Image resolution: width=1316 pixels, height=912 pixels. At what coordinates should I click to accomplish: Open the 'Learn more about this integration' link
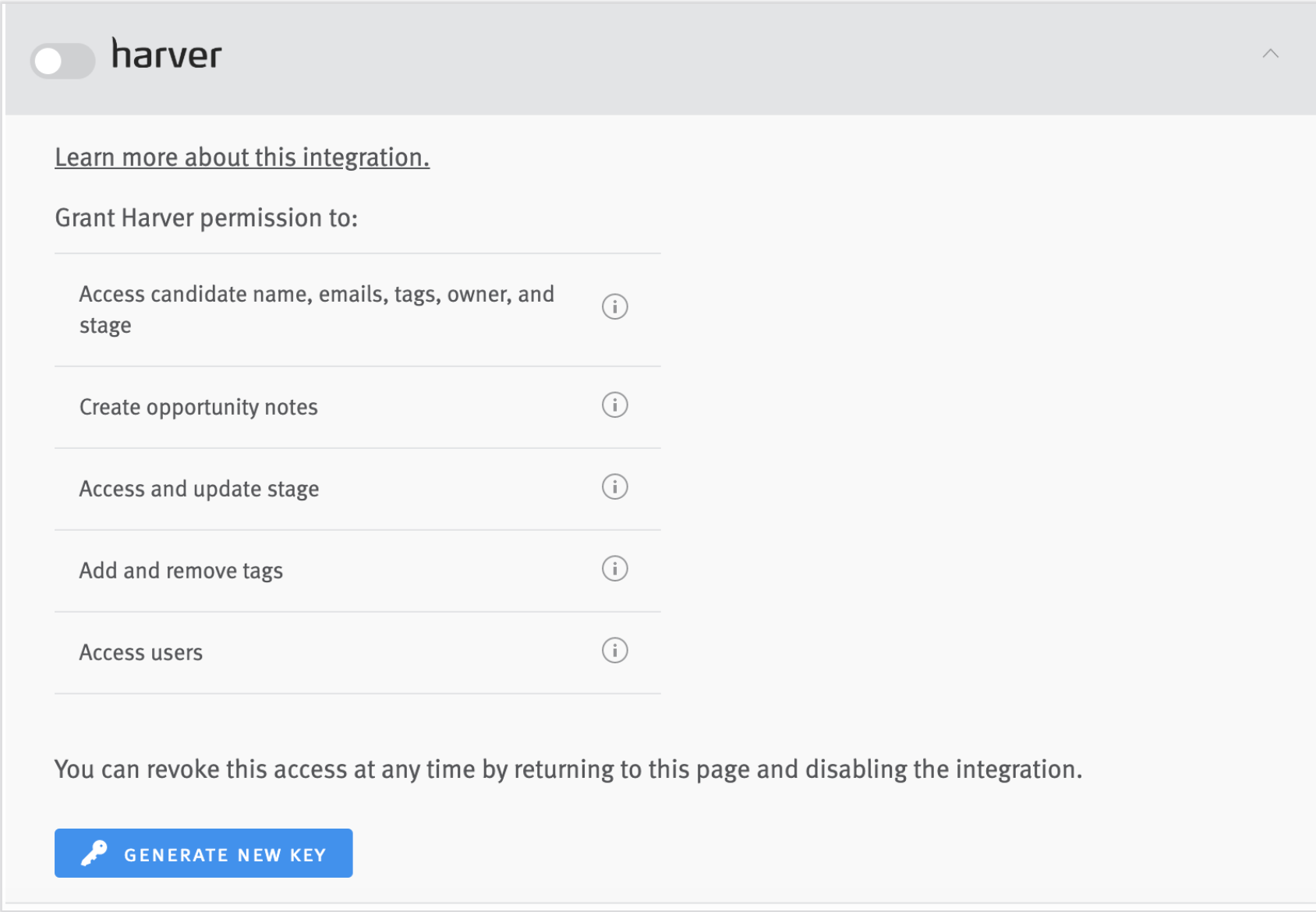point(242,157)
